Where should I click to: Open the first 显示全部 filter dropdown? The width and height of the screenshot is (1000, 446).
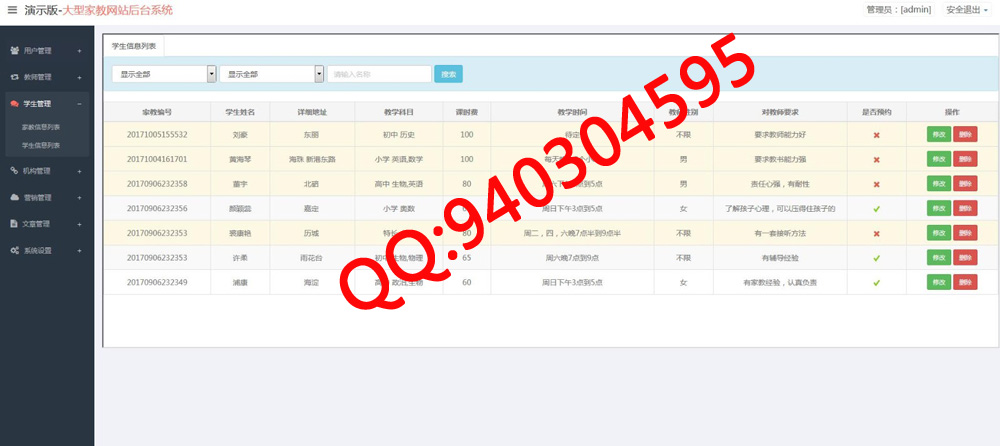[x=164, y=74]
